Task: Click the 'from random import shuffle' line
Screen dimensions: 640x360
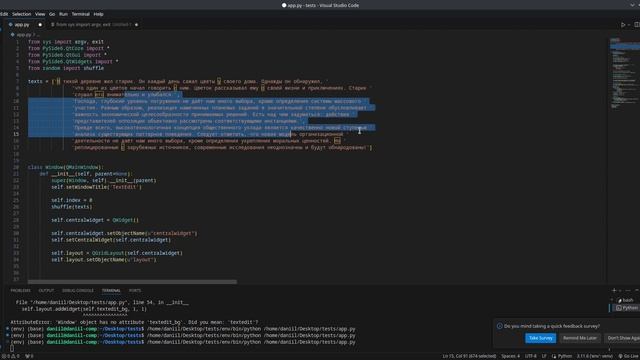Action: tap(66, 68)
